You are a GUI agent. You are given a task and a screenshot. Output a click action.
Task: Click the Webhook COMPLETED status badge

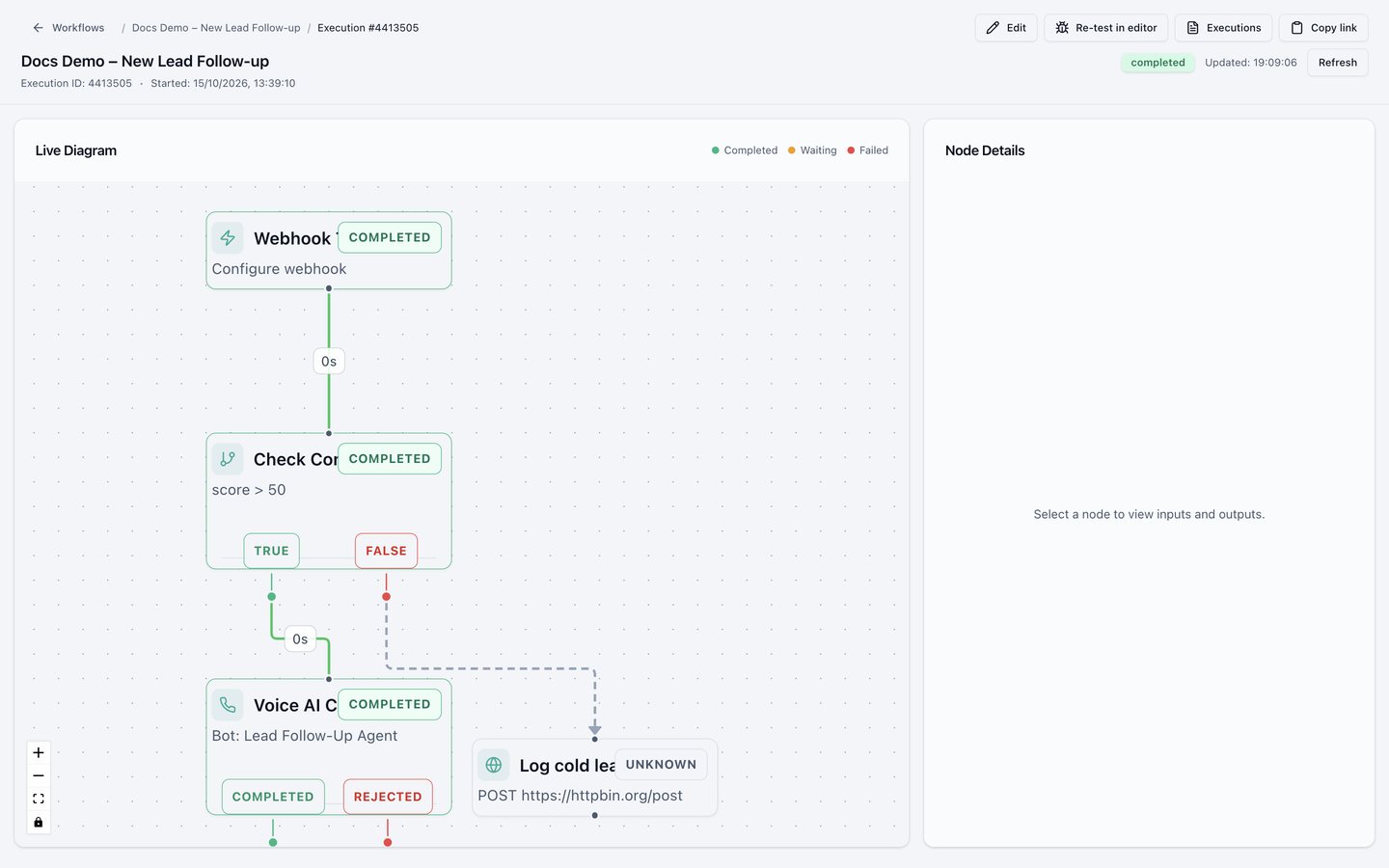390,237
